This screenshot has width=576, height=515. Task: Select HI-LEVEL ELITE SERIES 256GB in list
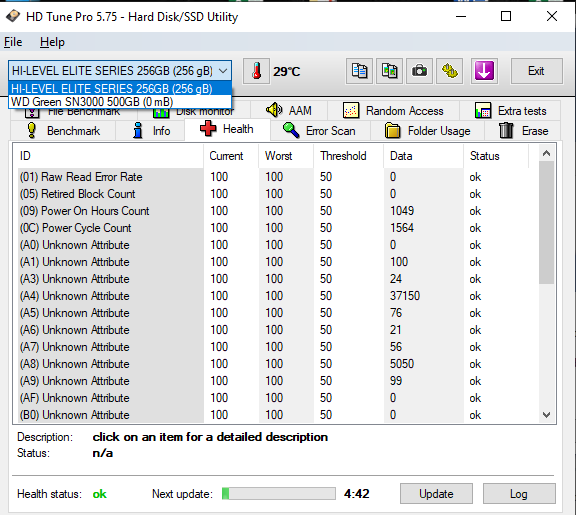coord(120,89)
